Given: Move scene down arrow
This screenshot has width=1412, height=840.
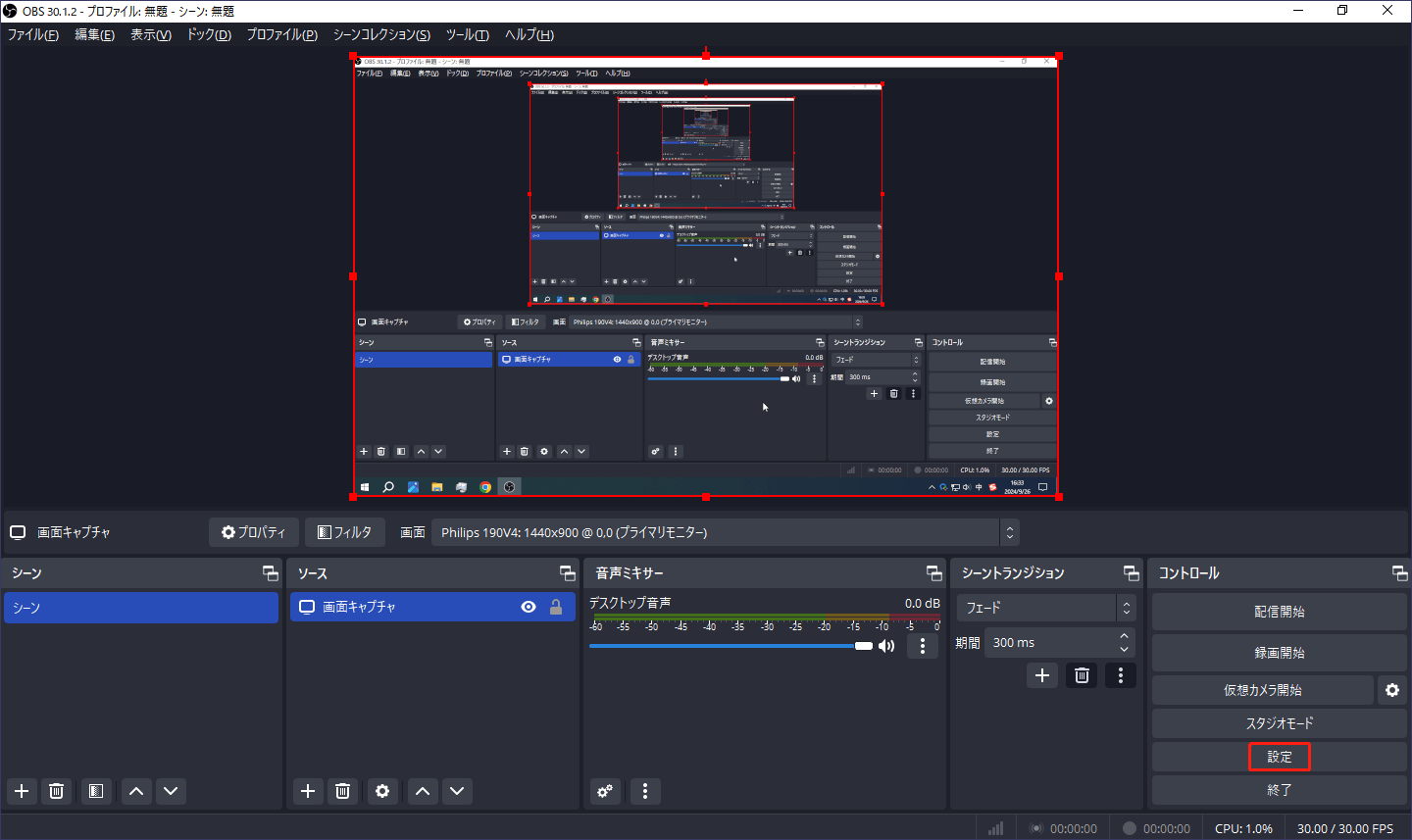Looking at the screenshot, I should click(x=171, y=791).
